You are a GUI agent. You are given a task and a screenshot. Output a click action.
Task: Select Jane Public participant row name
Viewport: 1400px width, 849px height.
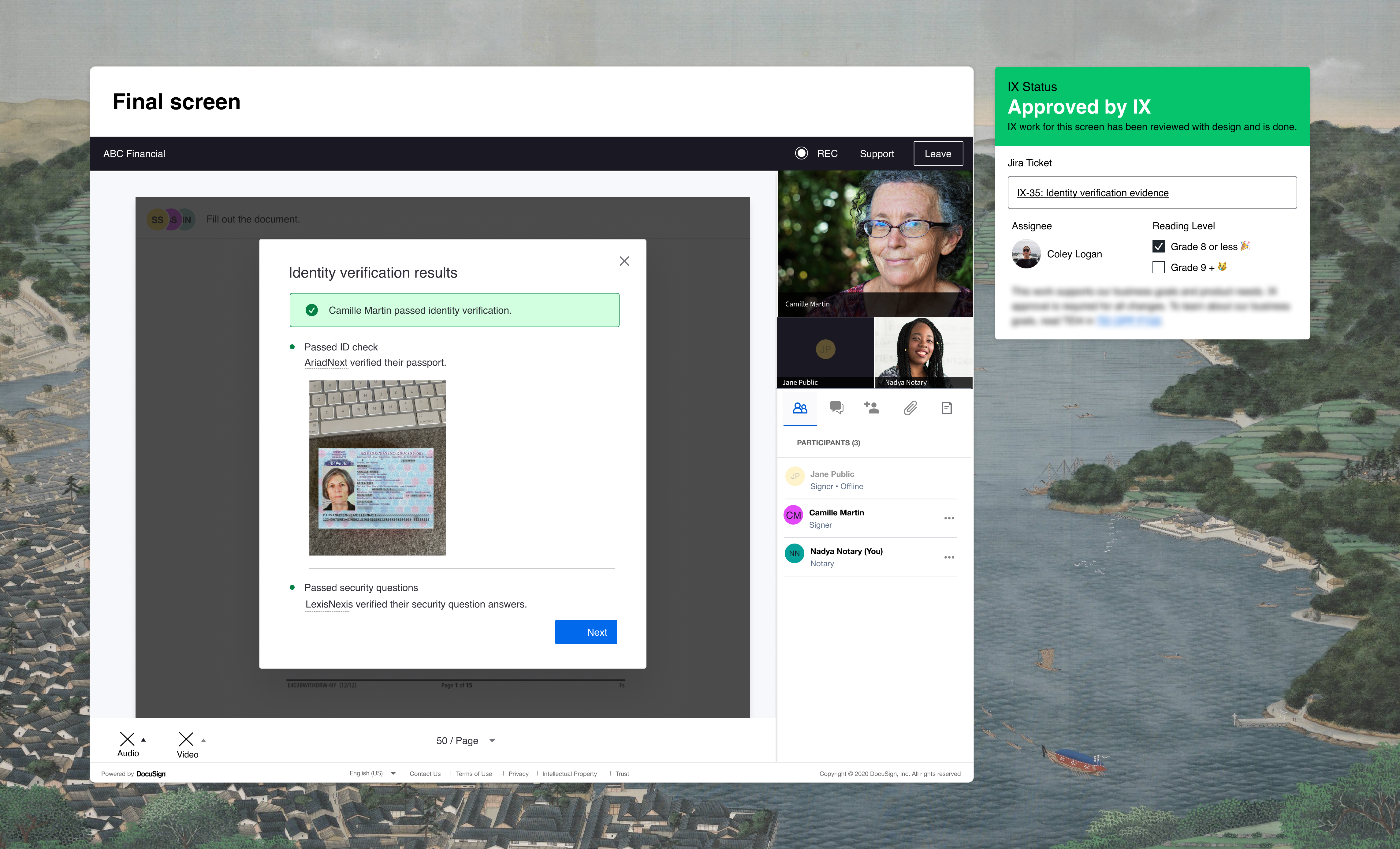832,474
